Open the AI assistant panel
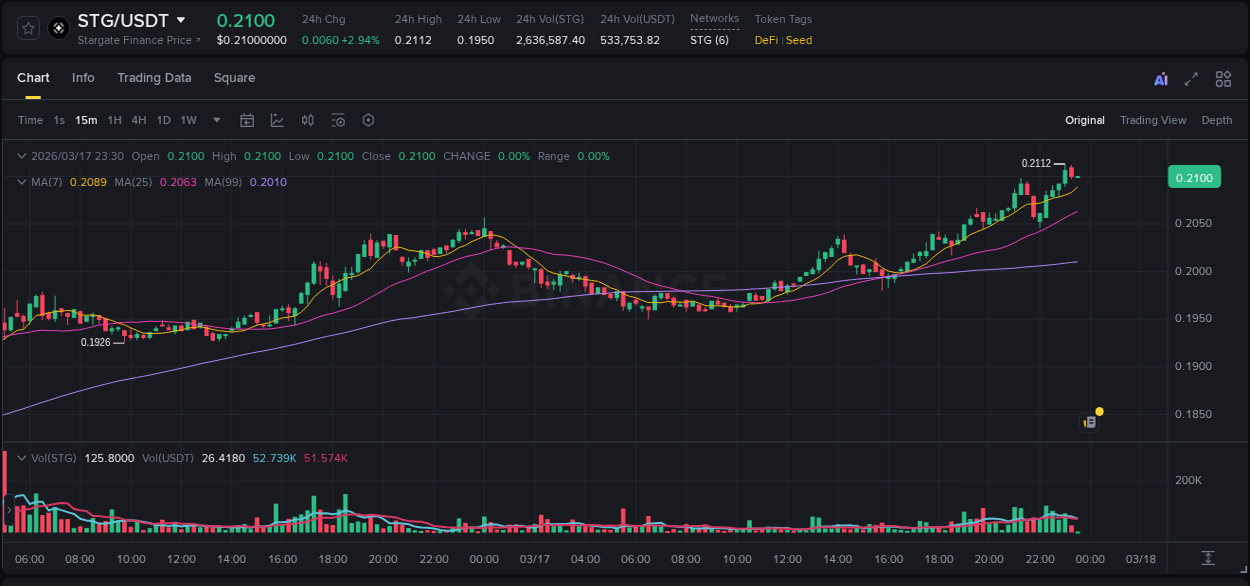This screenshot has width=1250, height=586. click(1159, 78)
